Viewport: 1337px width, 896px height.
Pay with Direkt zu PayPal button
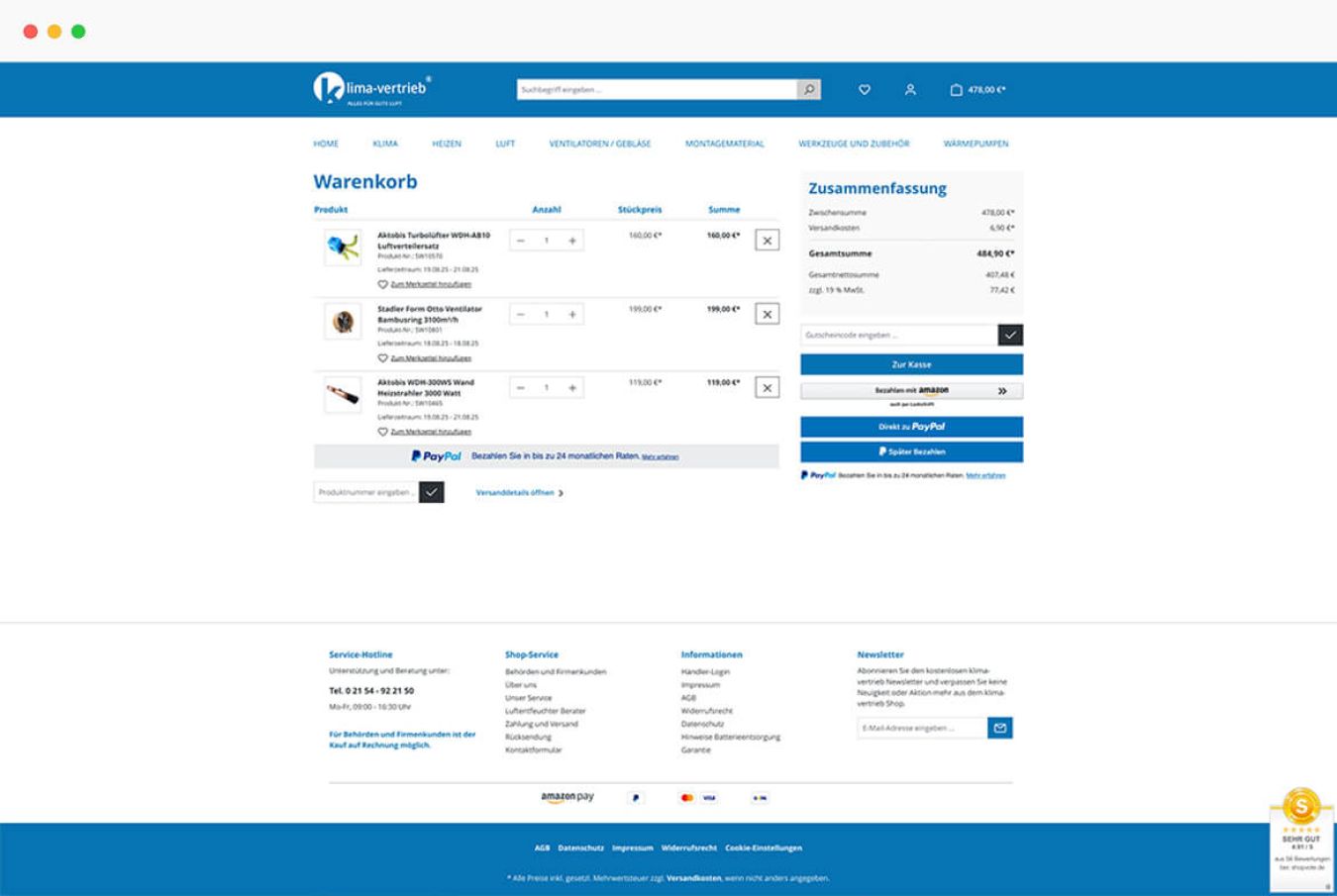click(x=911, y=427)
